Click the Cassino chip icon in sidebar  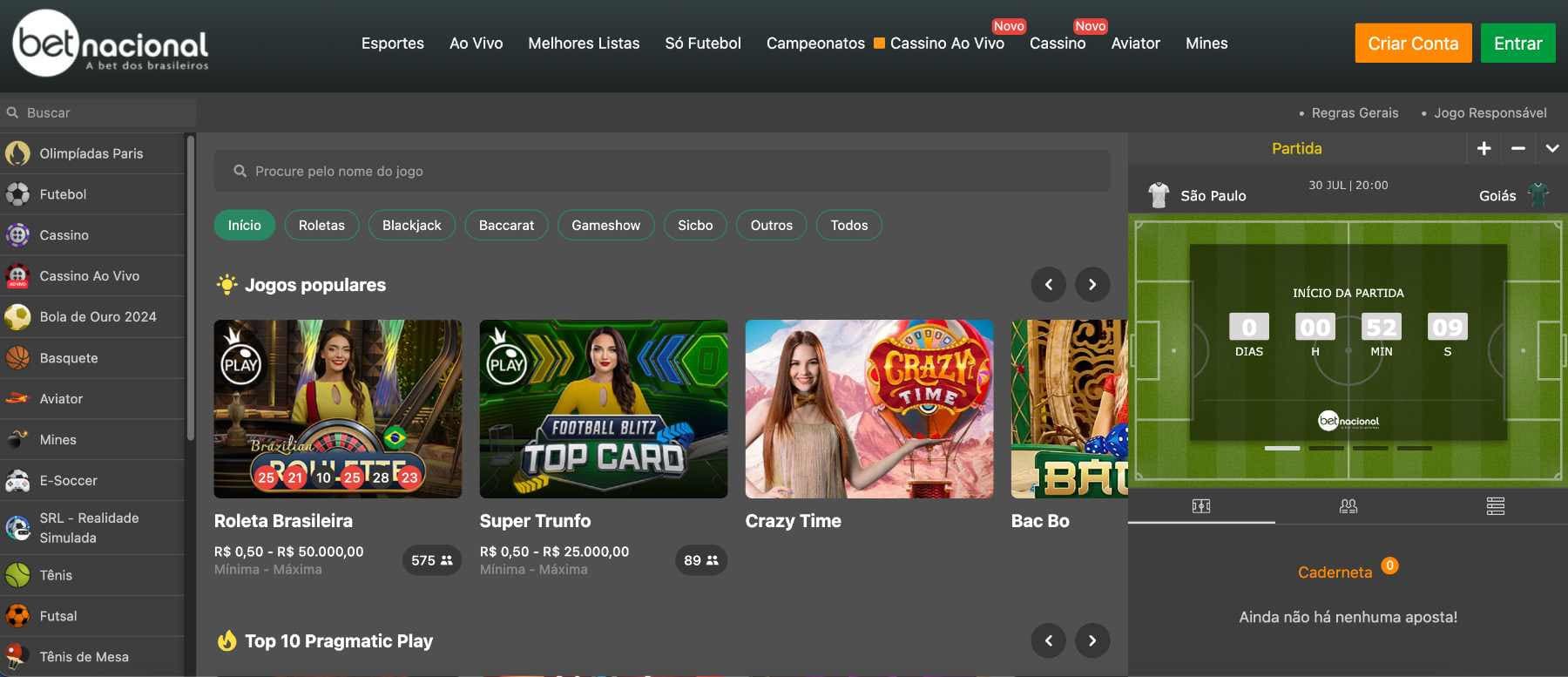[x=17, y=235]
